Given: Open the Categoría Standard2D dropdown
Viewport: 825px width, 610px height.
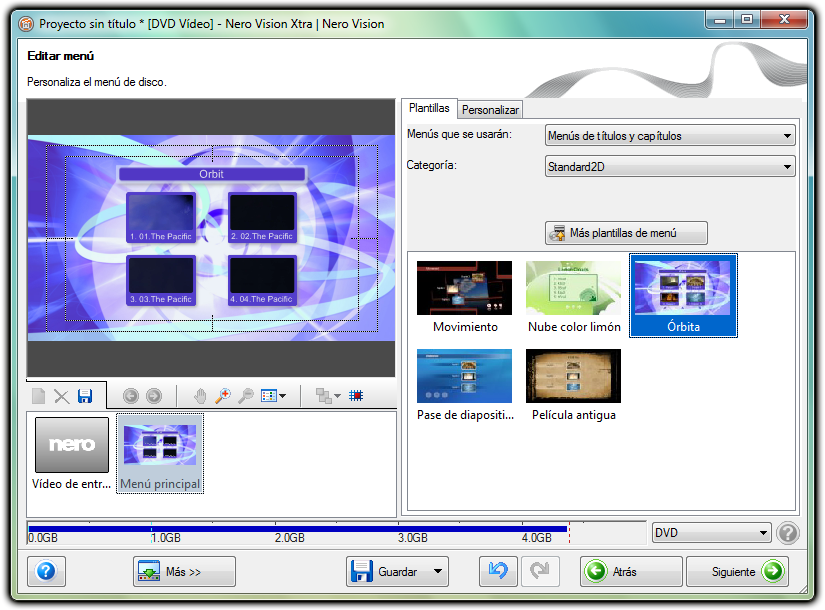Looking at the screenshot, I should tap(670, 166).
